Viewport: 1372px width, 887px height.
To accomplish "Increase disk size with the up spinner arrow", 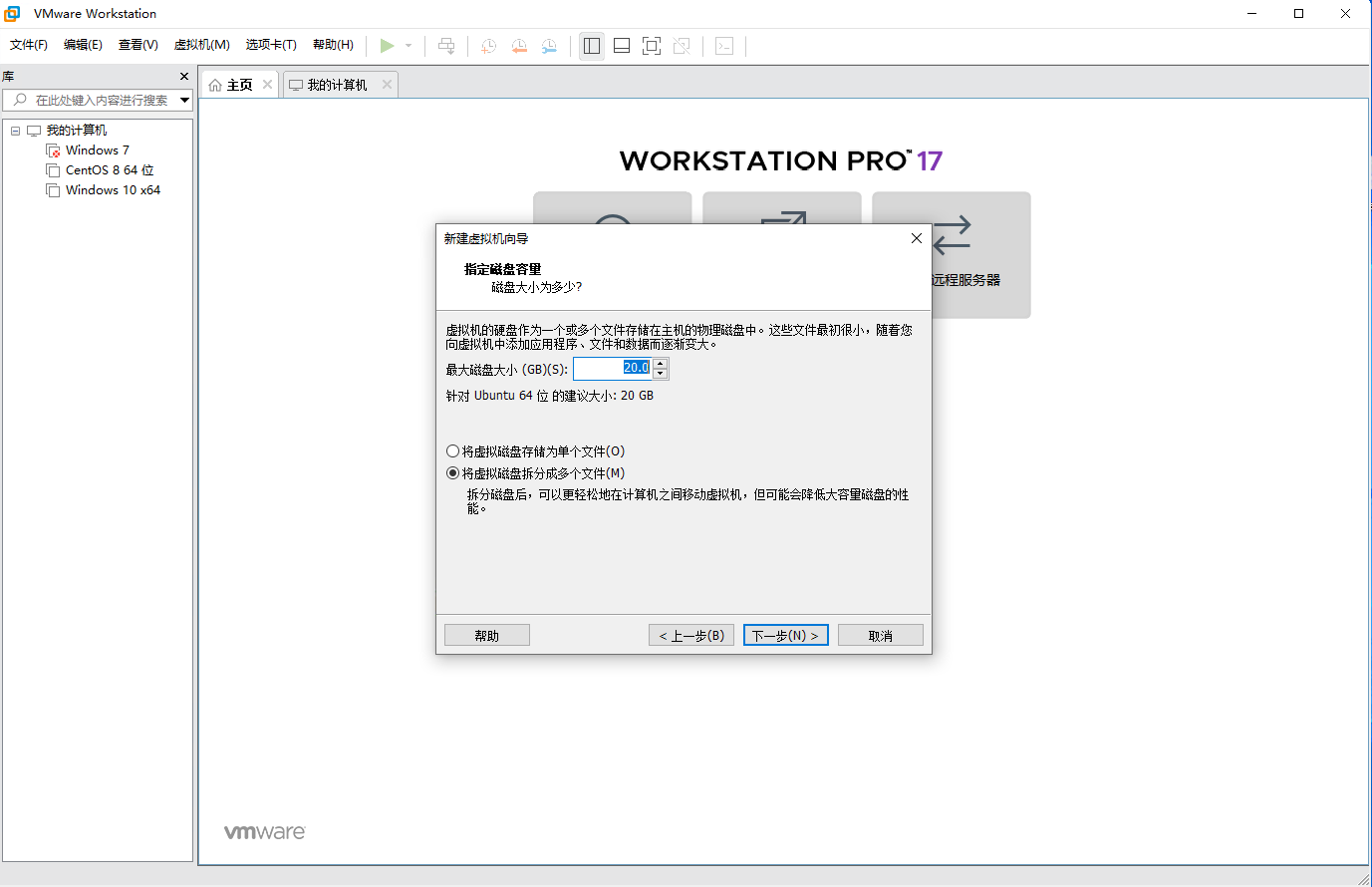I will coord(661,364).
